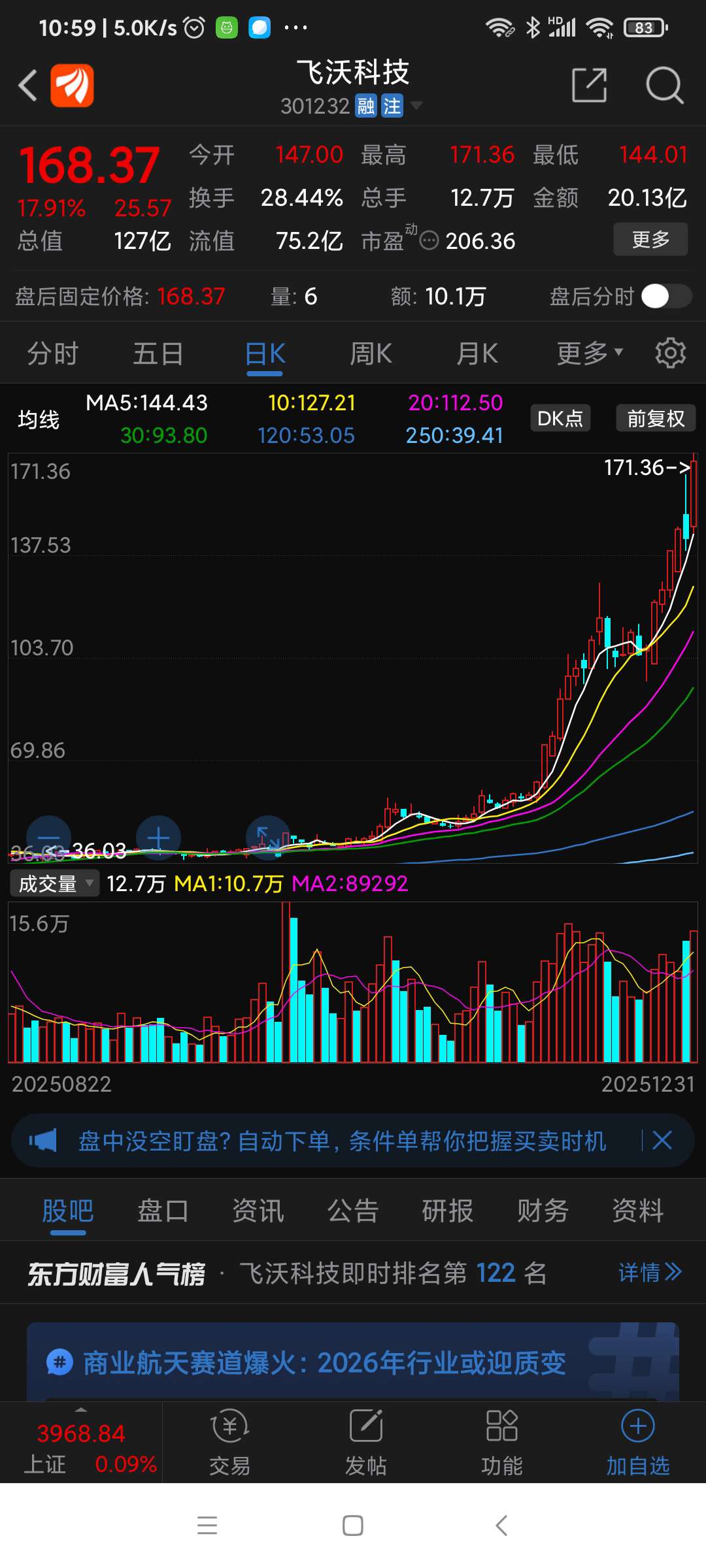Tap the volume bar chart area
706x1568 pixels.
353,983
